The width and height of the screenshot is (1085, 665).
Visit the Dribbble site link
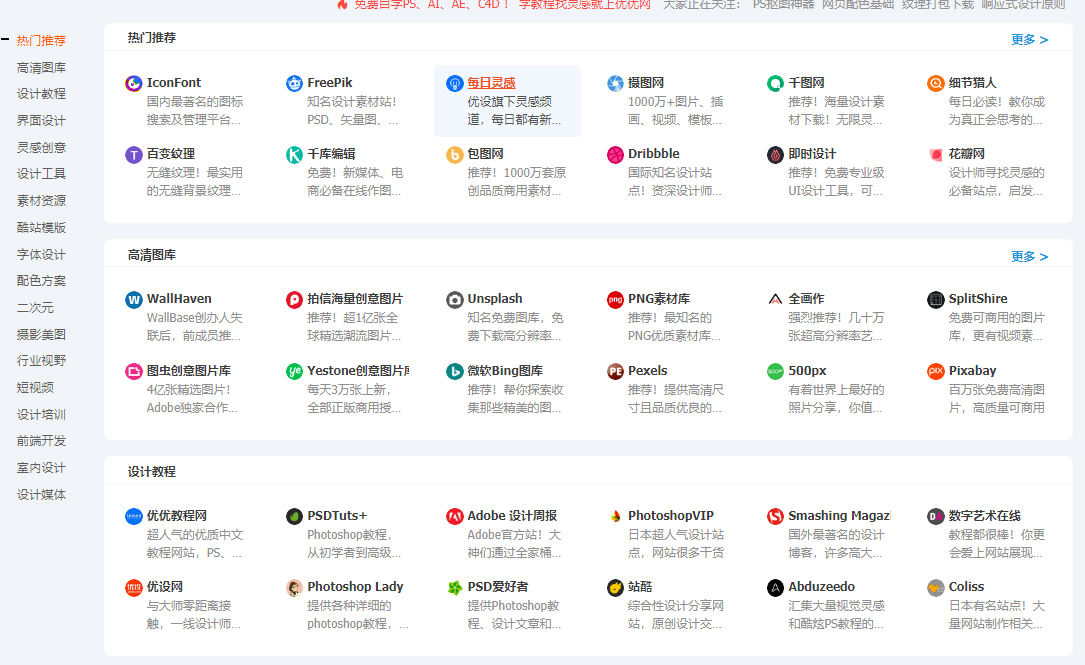coord(653,154)
